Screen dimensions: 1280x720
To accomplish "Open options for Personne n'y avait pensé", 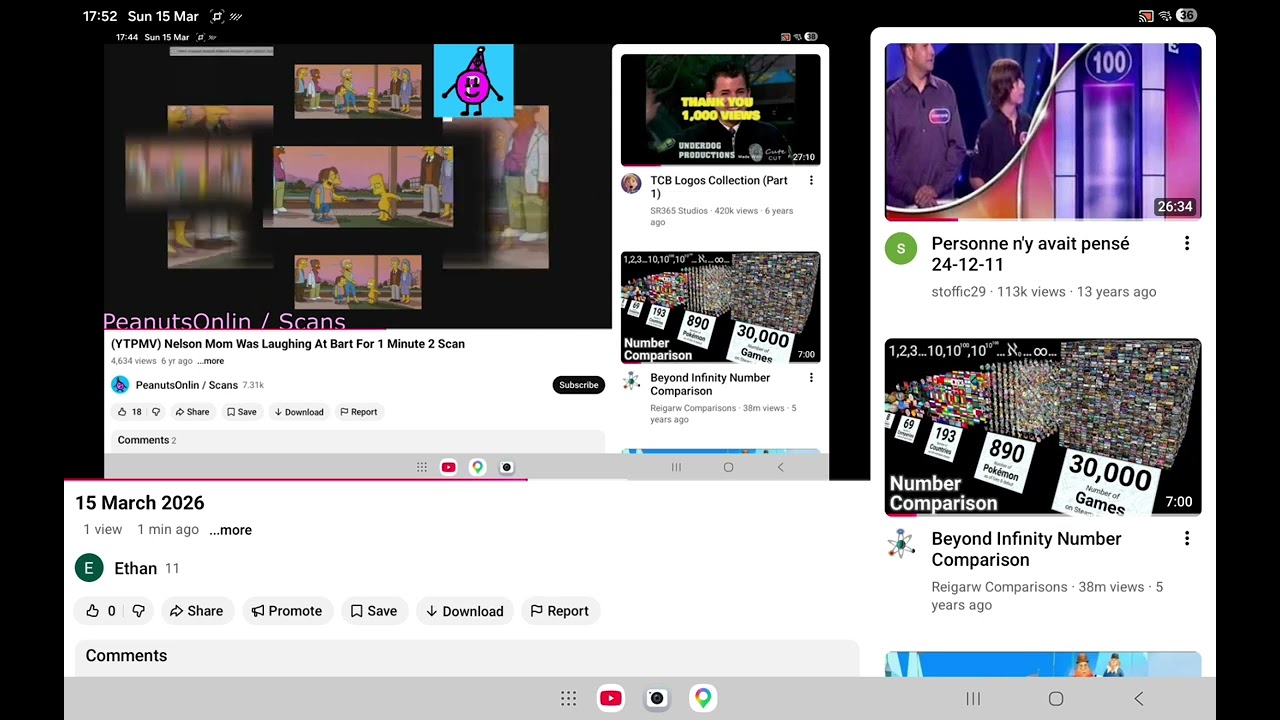I will pos(1187,243).
